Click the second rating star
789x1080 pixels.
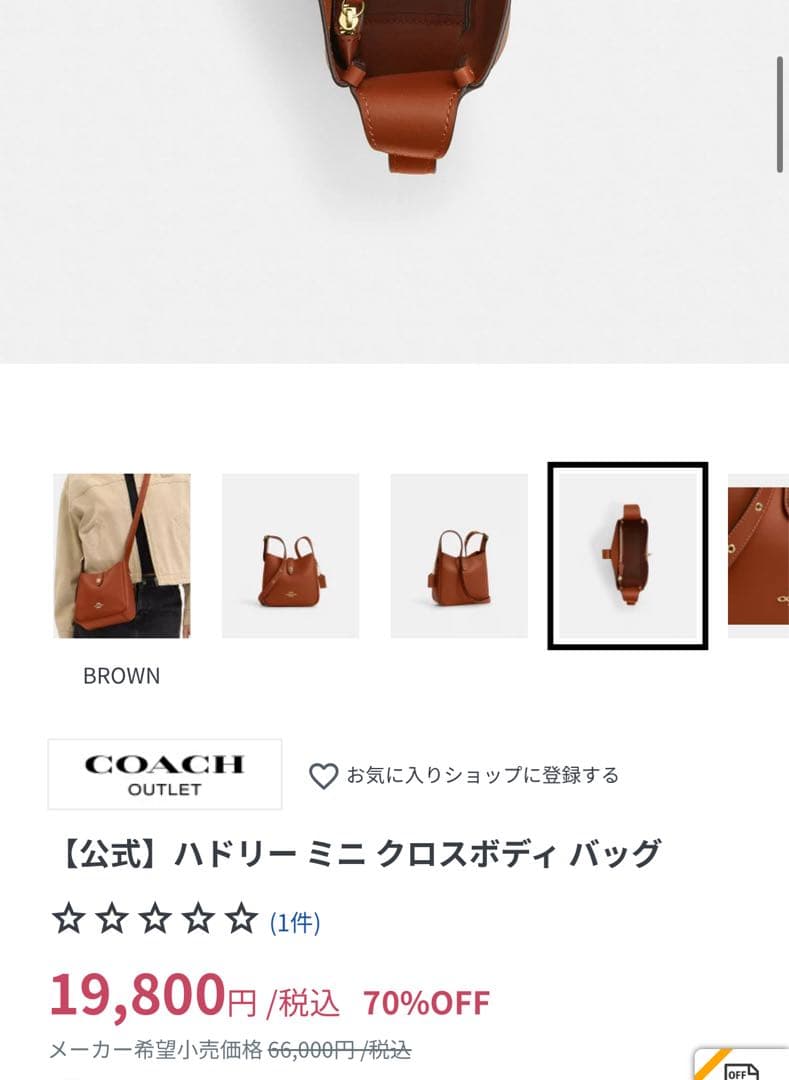(x=112, y=919)
